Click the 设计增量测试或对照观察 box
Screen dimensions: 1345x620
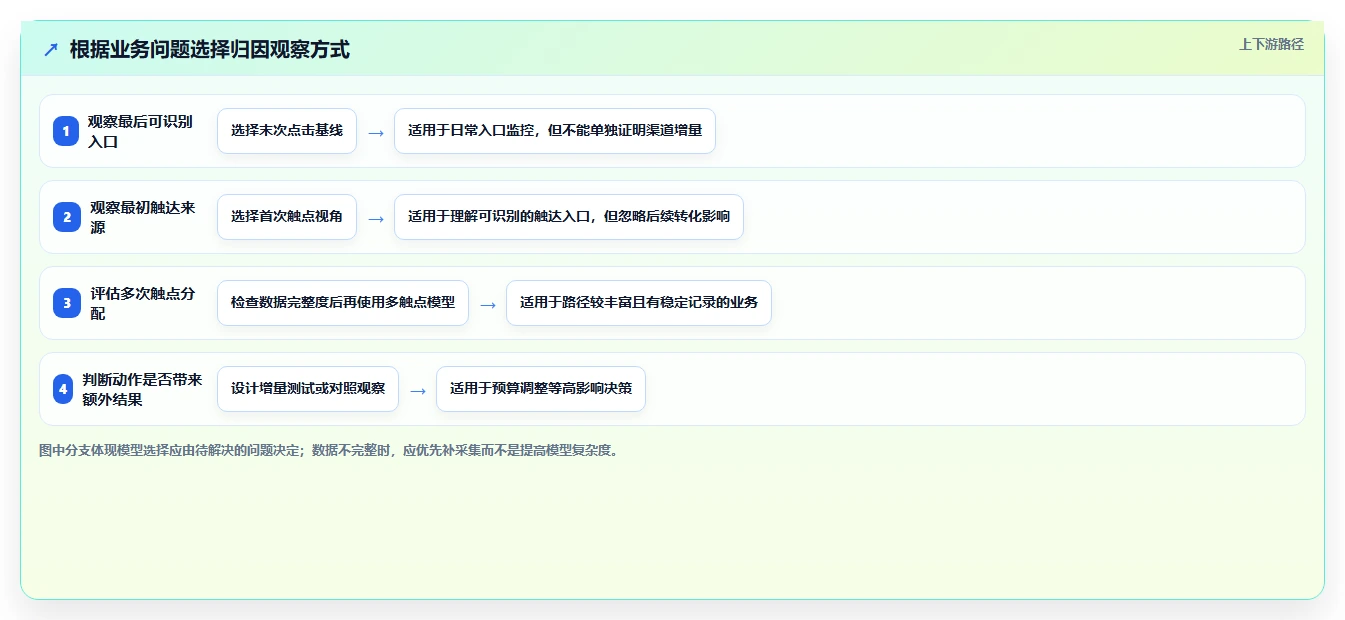[x=308, y=389]
